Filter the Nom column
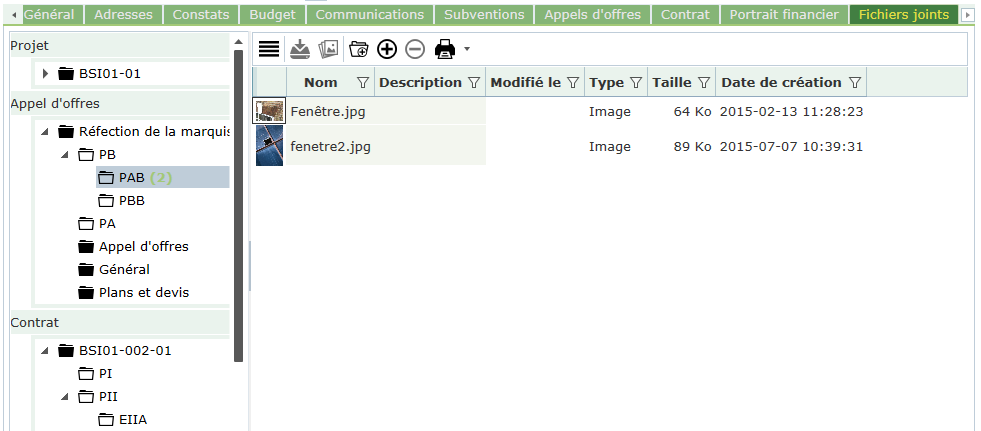The height and width of the screenshot is (431, 981). click(362, 83)
